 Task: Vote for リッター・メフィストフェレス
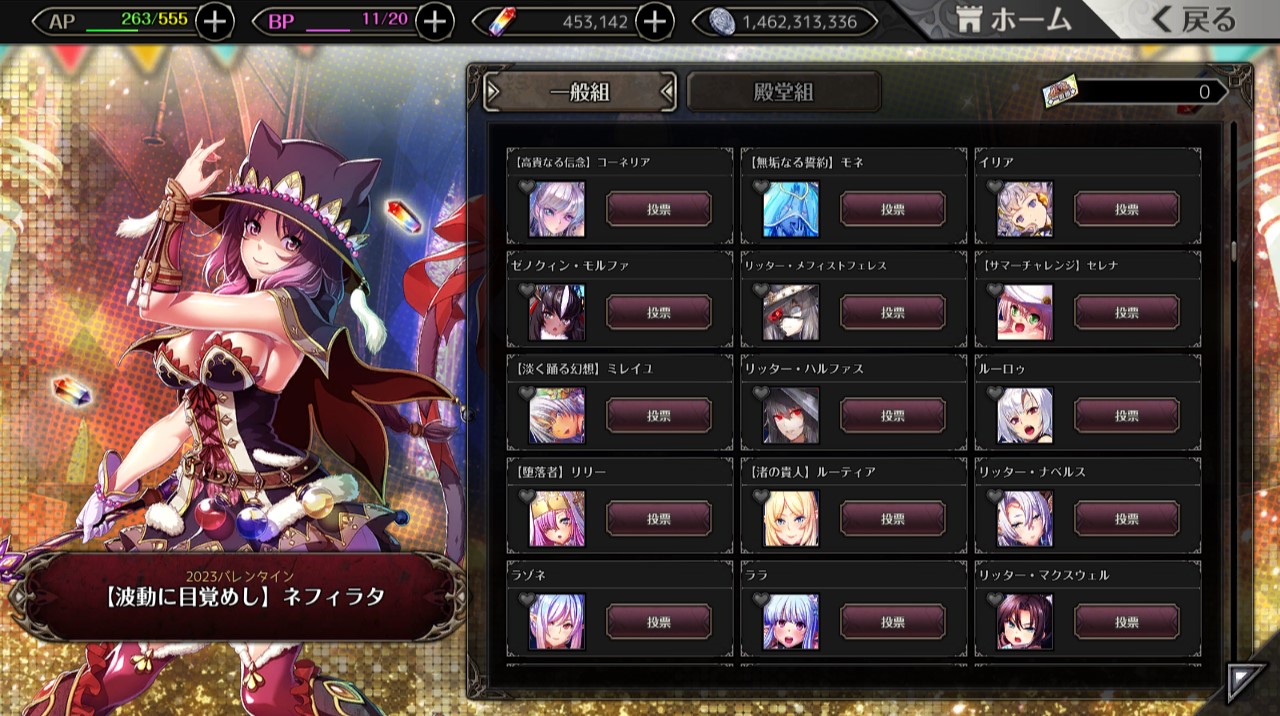[x=893, y=313]
